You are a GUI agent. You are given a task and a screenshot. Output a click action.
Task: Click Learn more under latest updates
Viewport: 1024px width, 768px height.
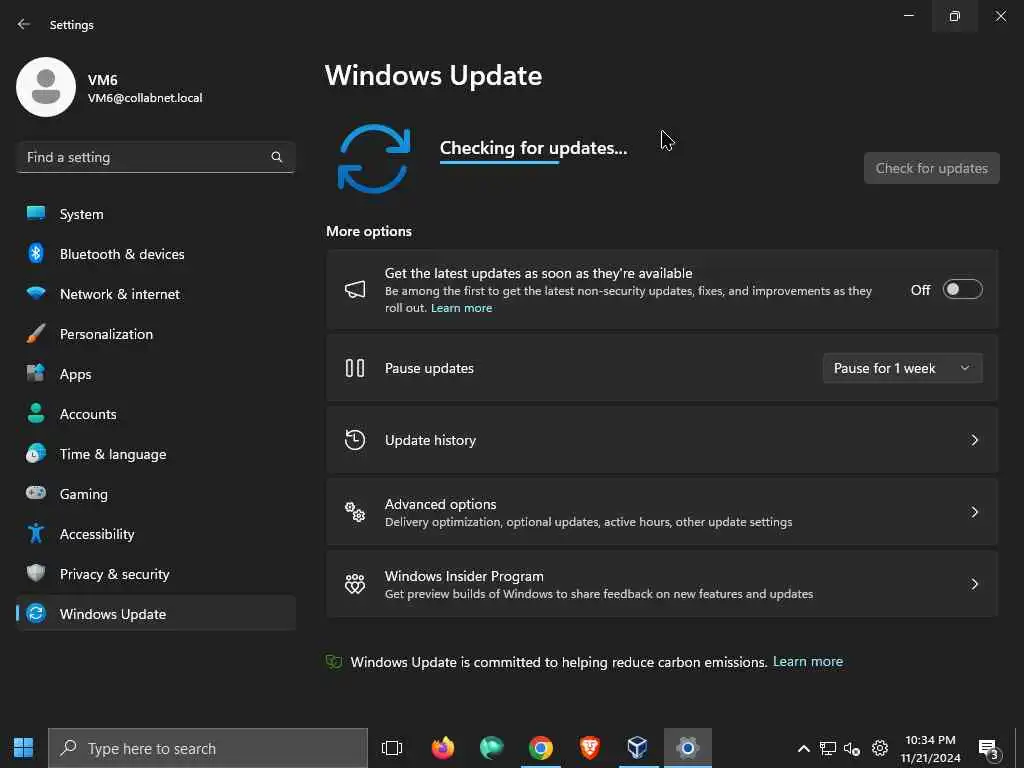461,308
